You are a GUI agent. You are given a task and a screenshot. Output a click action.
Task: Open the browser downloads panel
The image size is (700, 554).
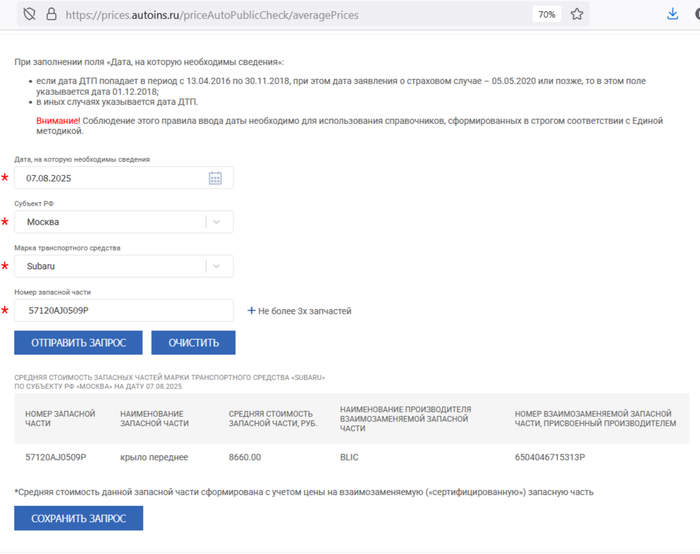(673, 15)
